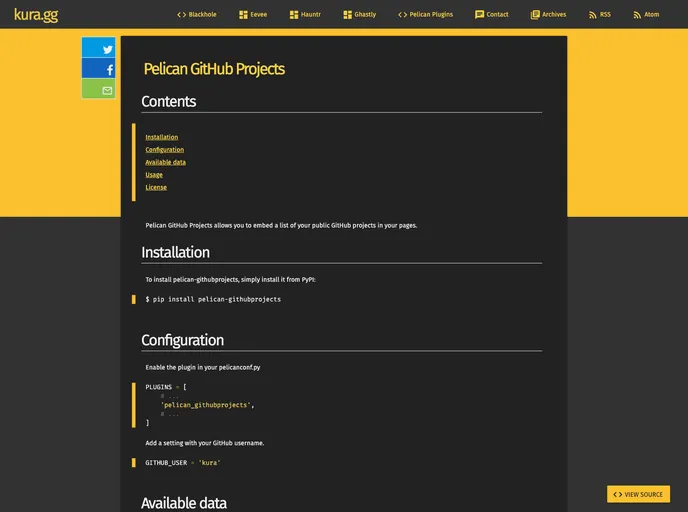This screenshot has width=688, height=512.
Task: Click 'To install pelican-githubprojects' sentence
Action: [x=230, y=279]
